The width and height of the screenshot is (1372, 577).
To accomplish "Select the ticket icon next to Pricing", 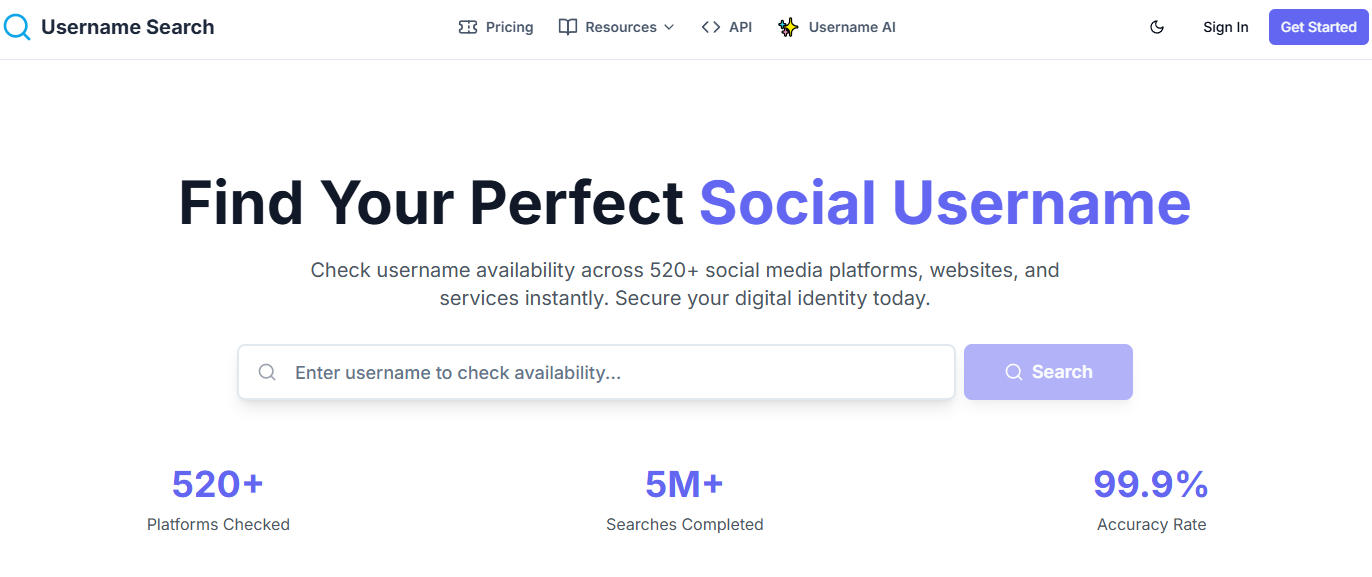I will coord(467,27).
